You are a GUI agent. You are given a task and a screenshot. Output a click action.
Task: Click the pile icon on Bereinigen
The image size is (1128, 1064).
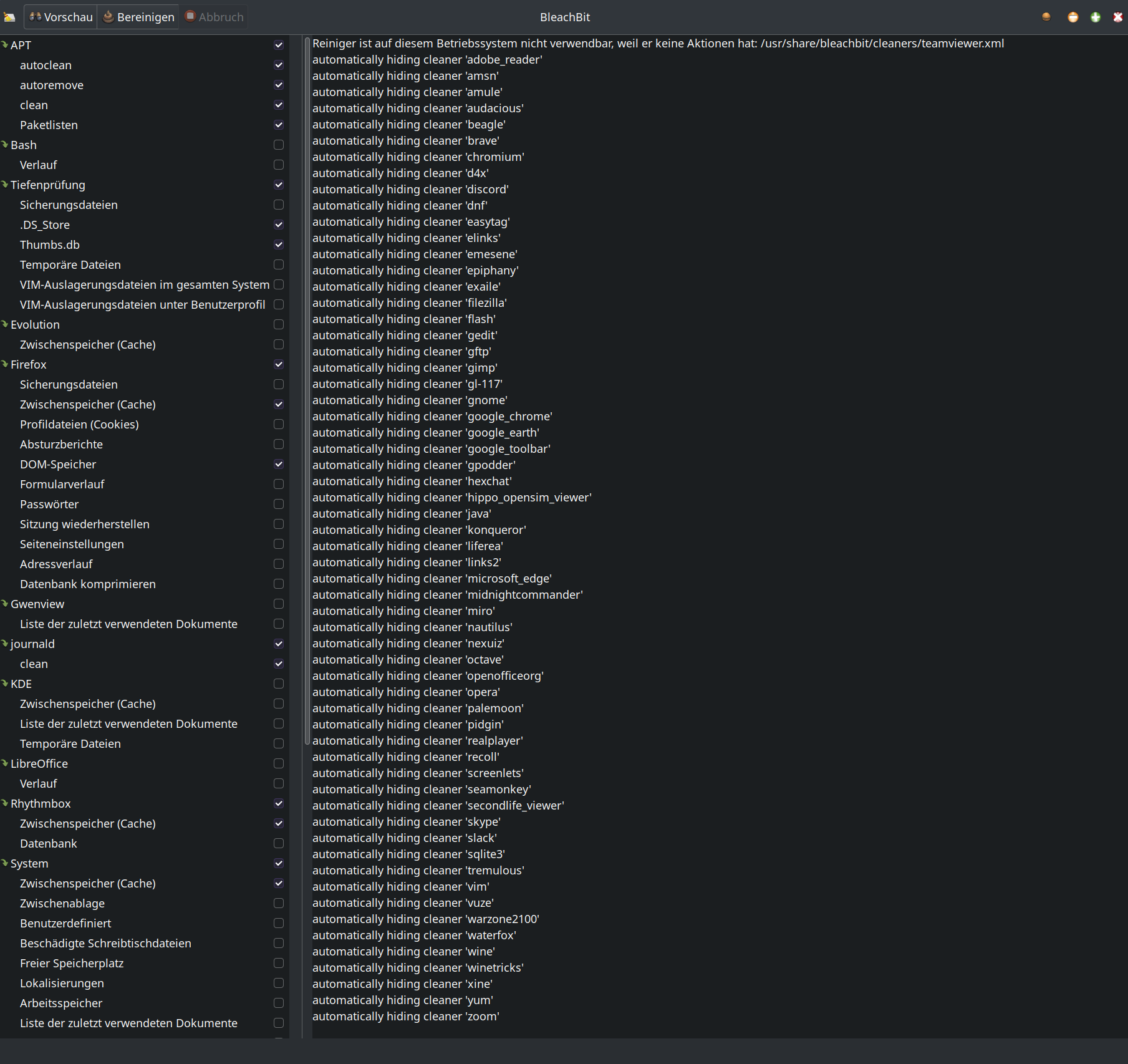[108, 17]
